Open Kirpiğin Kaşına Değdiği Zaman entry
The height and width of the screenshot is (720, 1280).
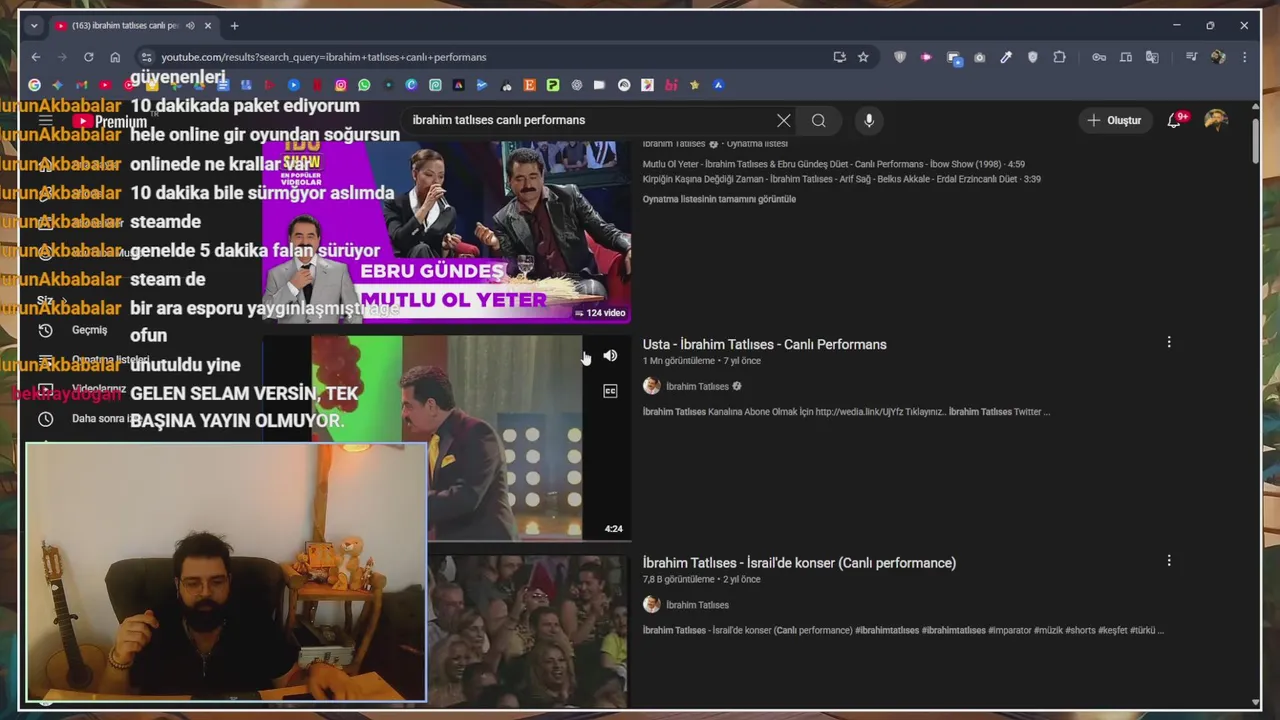click(841, 179)
